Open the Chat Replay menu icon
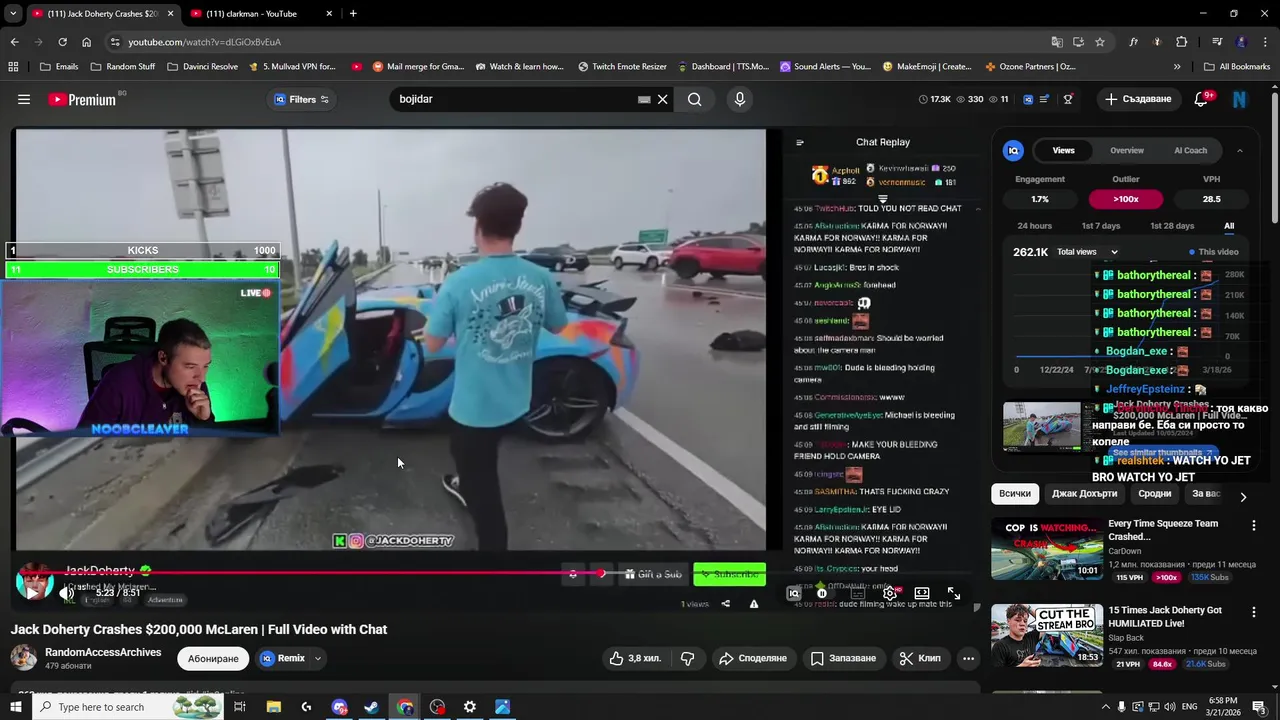Screen dimensions: 1280x720 tap(799, 142)
